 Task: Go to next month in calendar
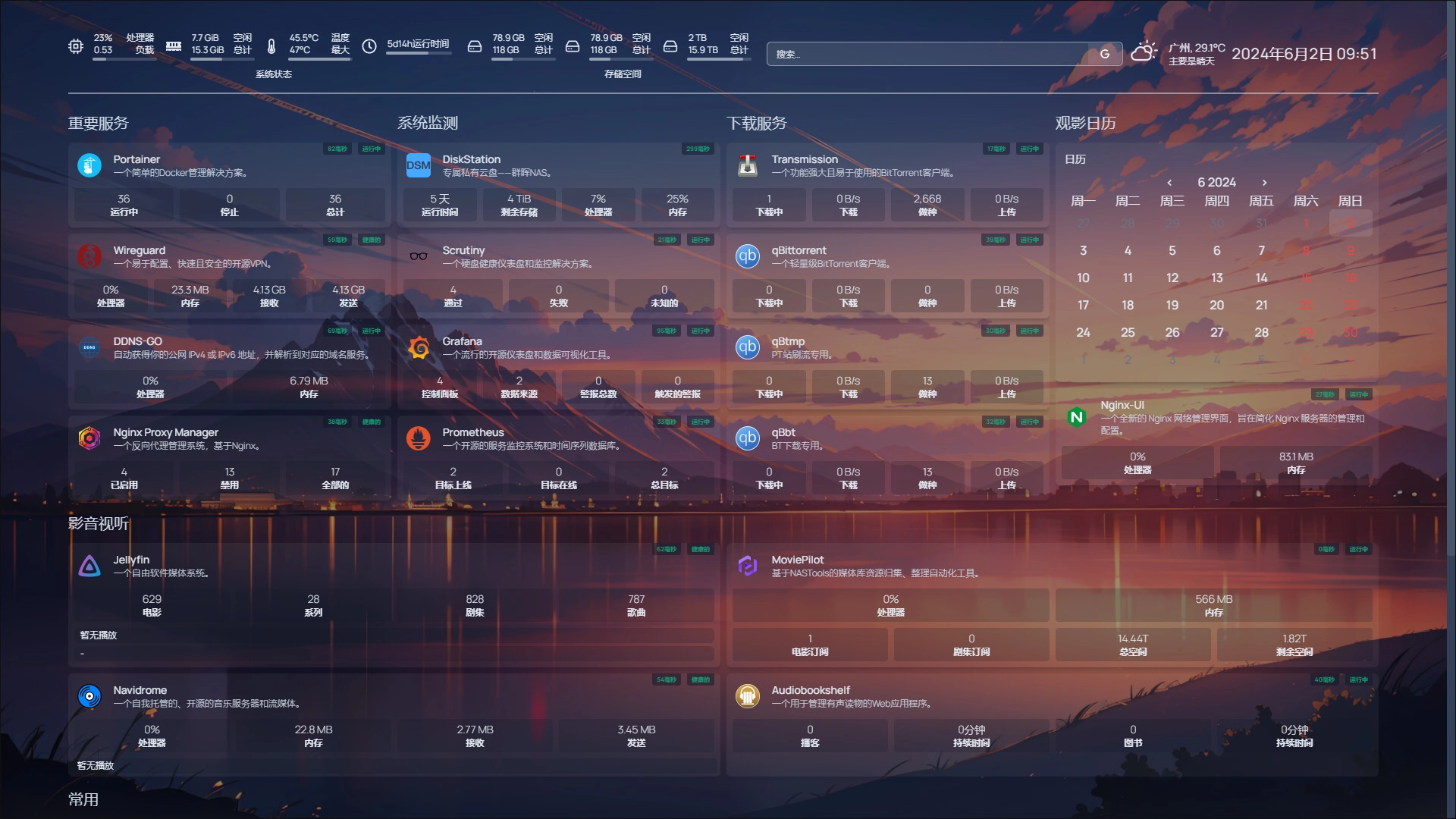(x=1264, y=183)
